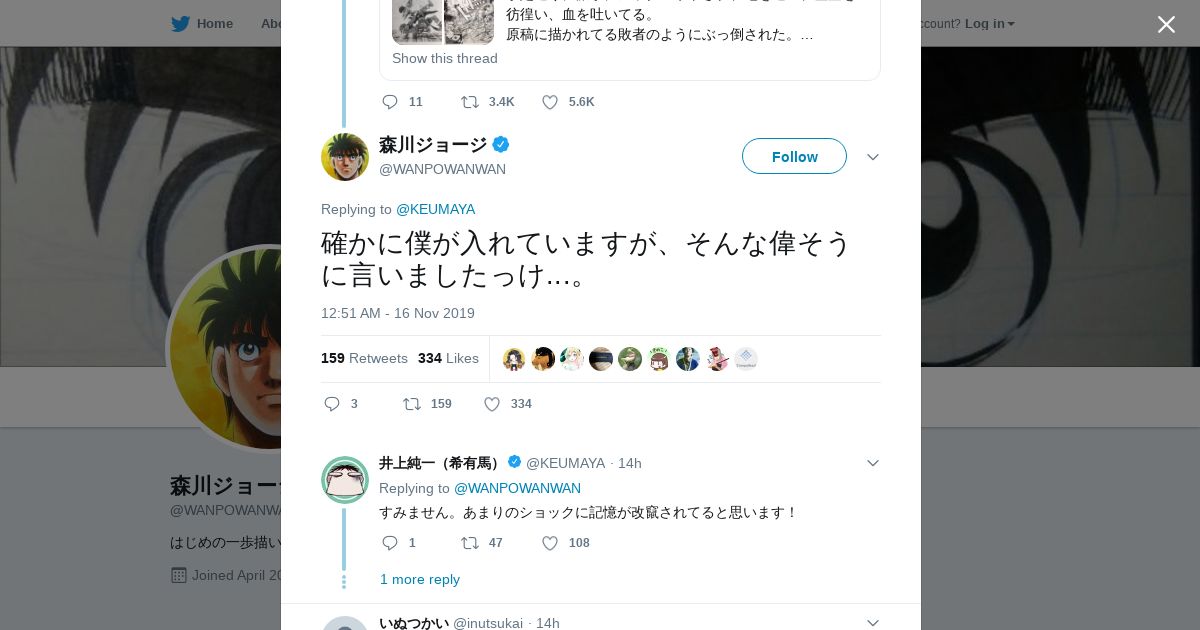1200x630 pixels.
Task: Like the quoted tweet with 5.6K likes
Action: click(550, 102)
